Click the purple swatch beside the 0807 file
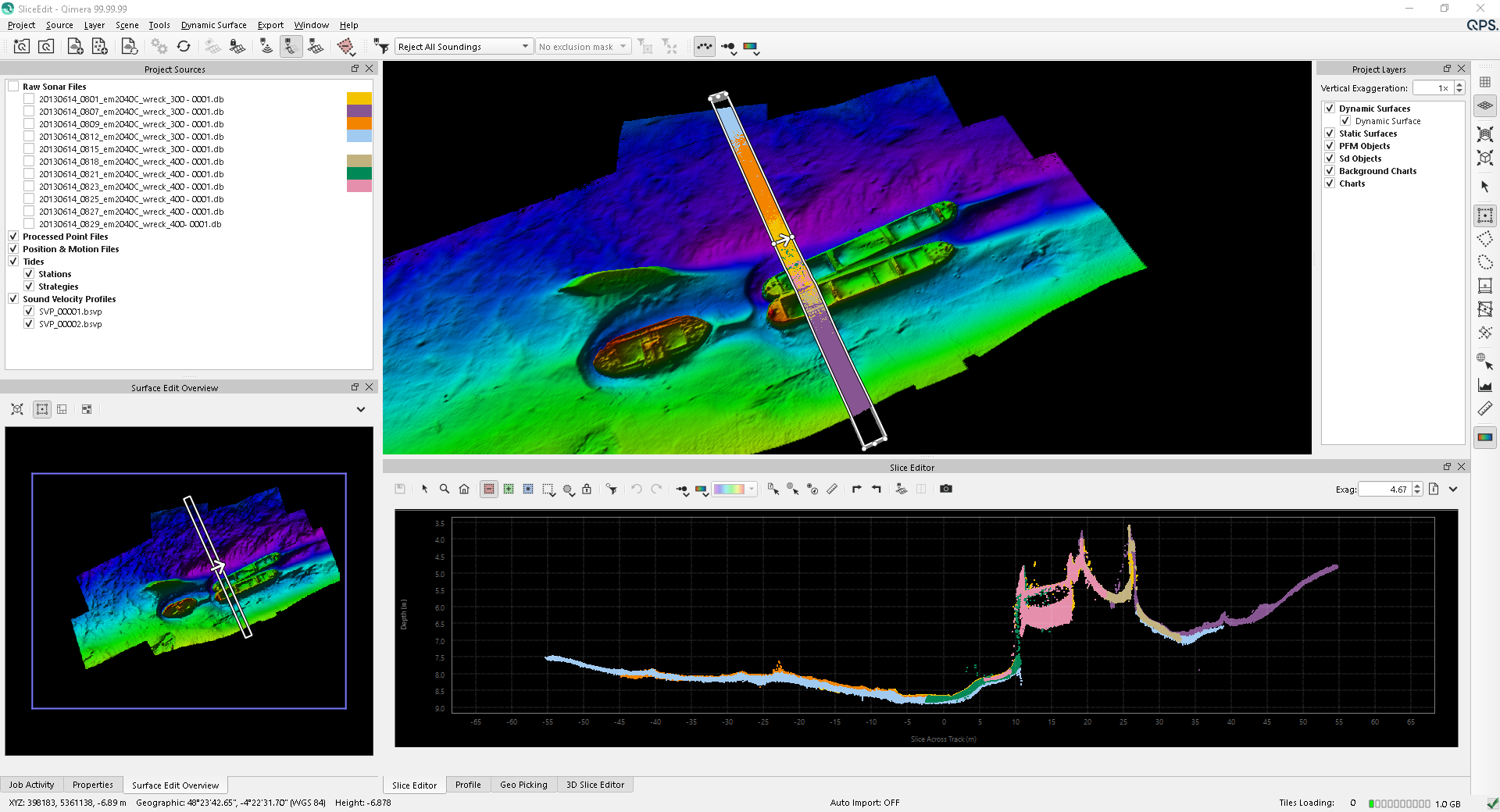This screenshot has width=1500, height=812. coord(359,111)
